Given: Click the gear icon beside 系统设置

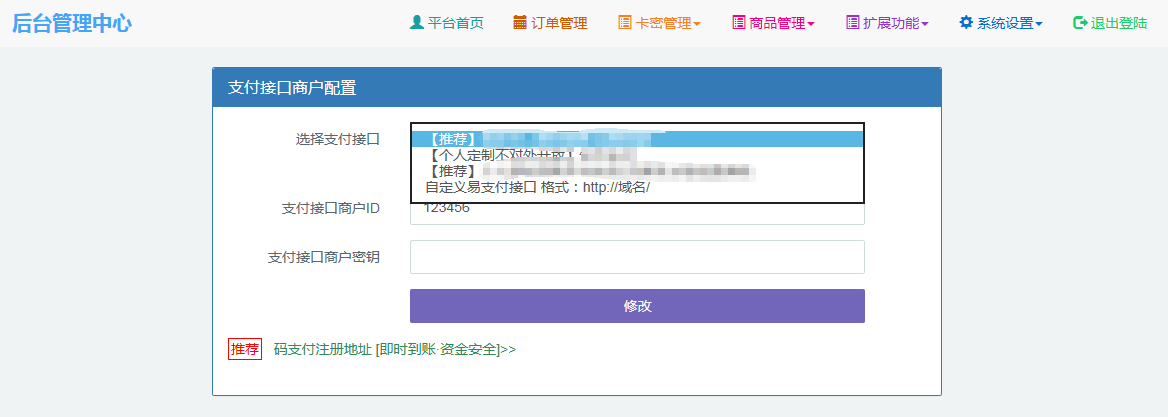Looking at the screenshot, I should (x=966, y=22).
